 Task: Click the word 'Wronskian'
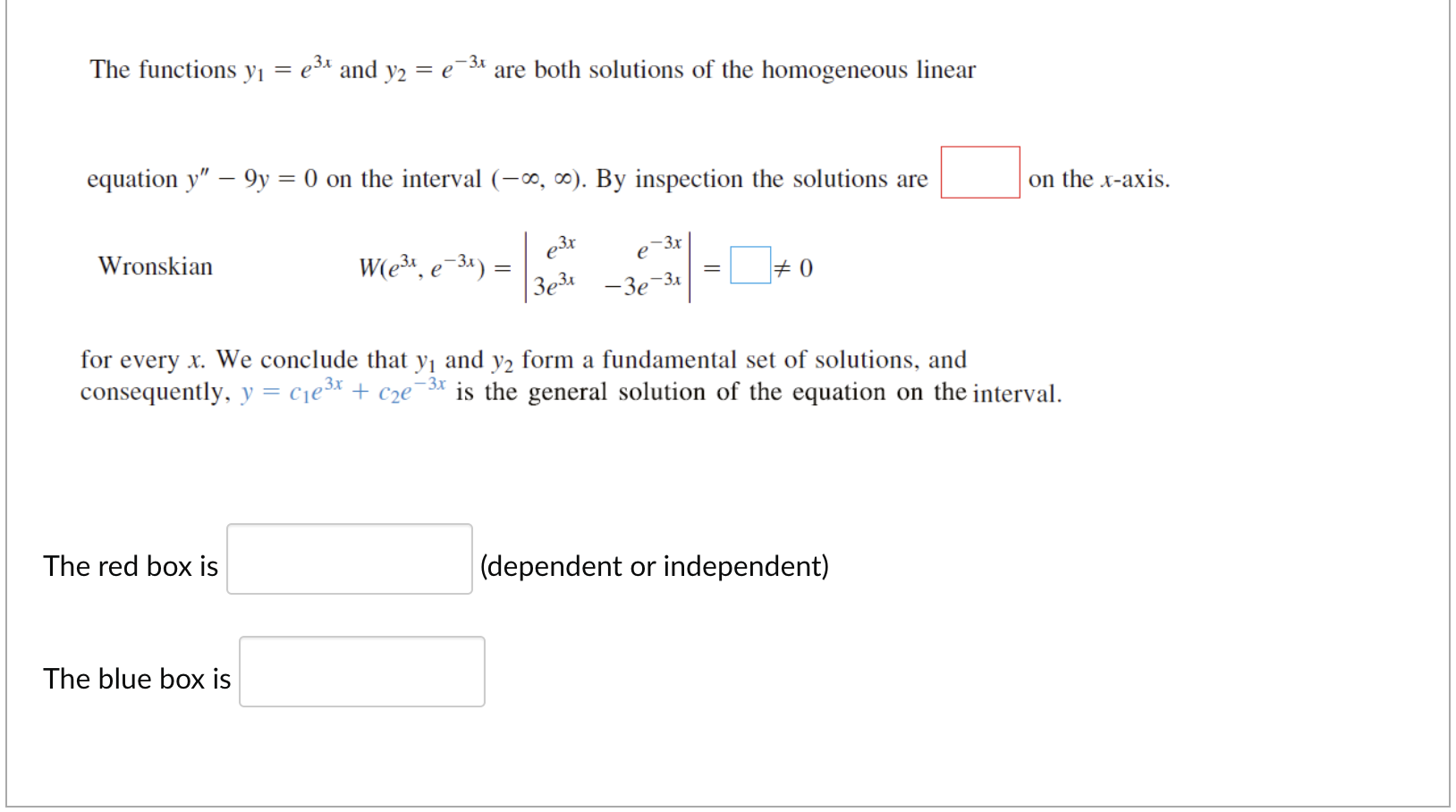[156, 266]
